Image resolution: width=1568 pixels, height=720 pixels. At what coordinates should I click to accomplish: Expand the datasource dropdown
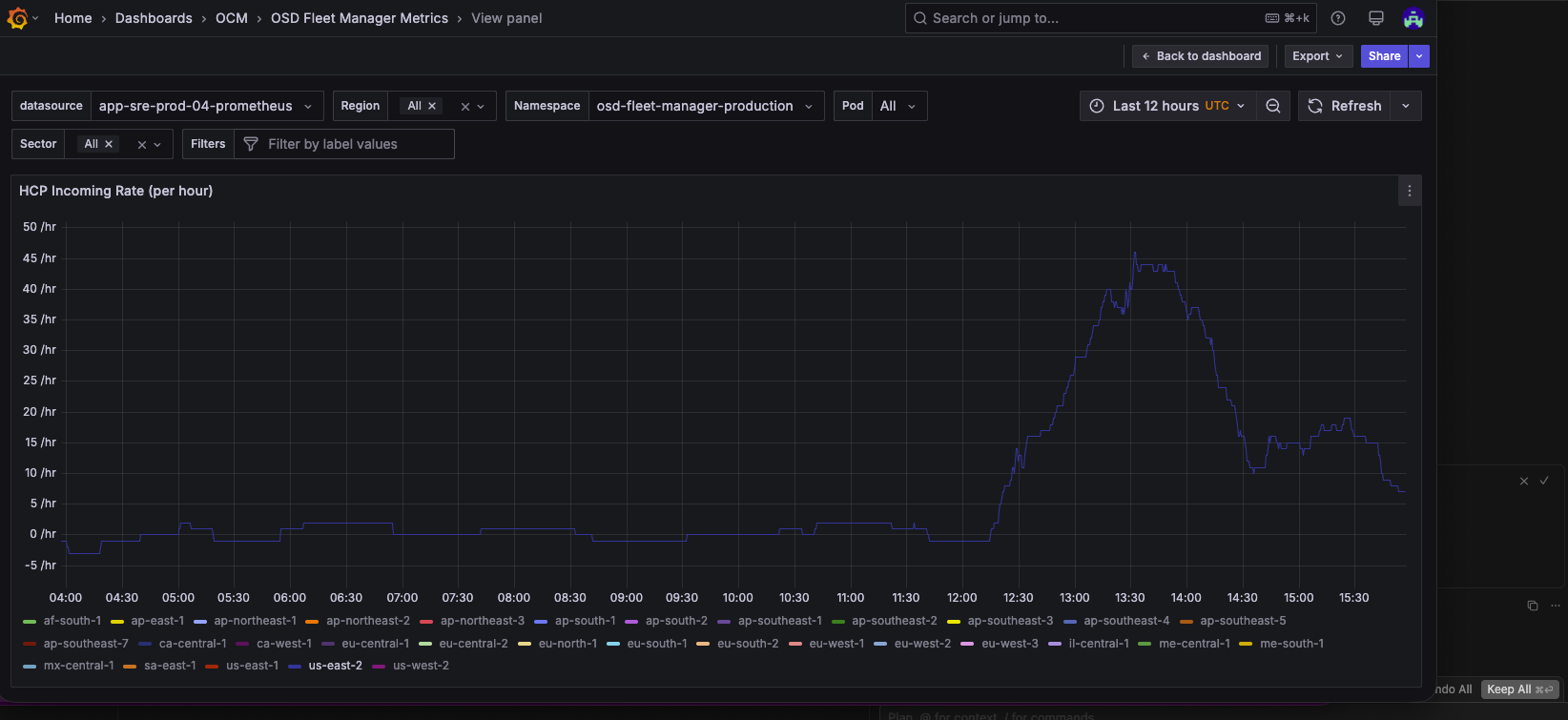(207, 106)
